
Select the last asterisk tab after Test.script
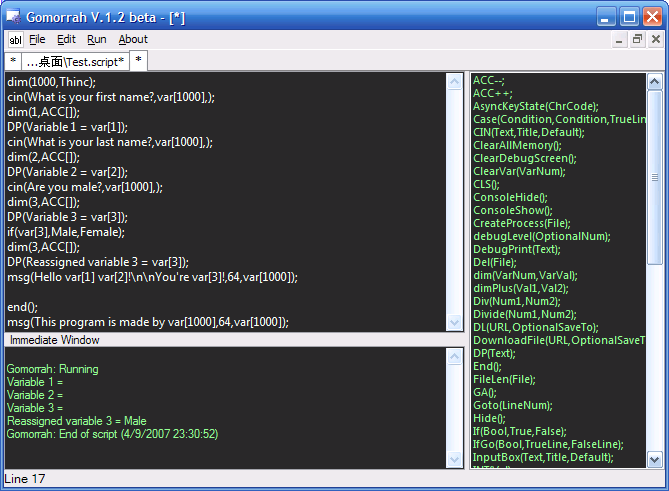point(139,62)
